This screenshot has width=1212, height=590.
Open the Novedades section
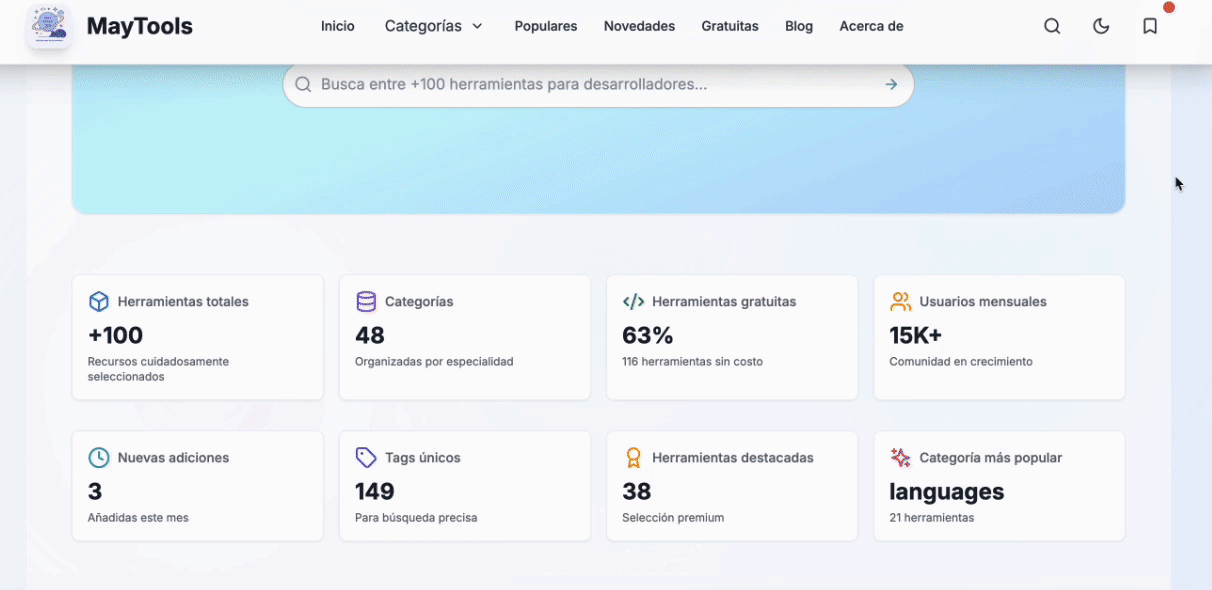[639, 26]
